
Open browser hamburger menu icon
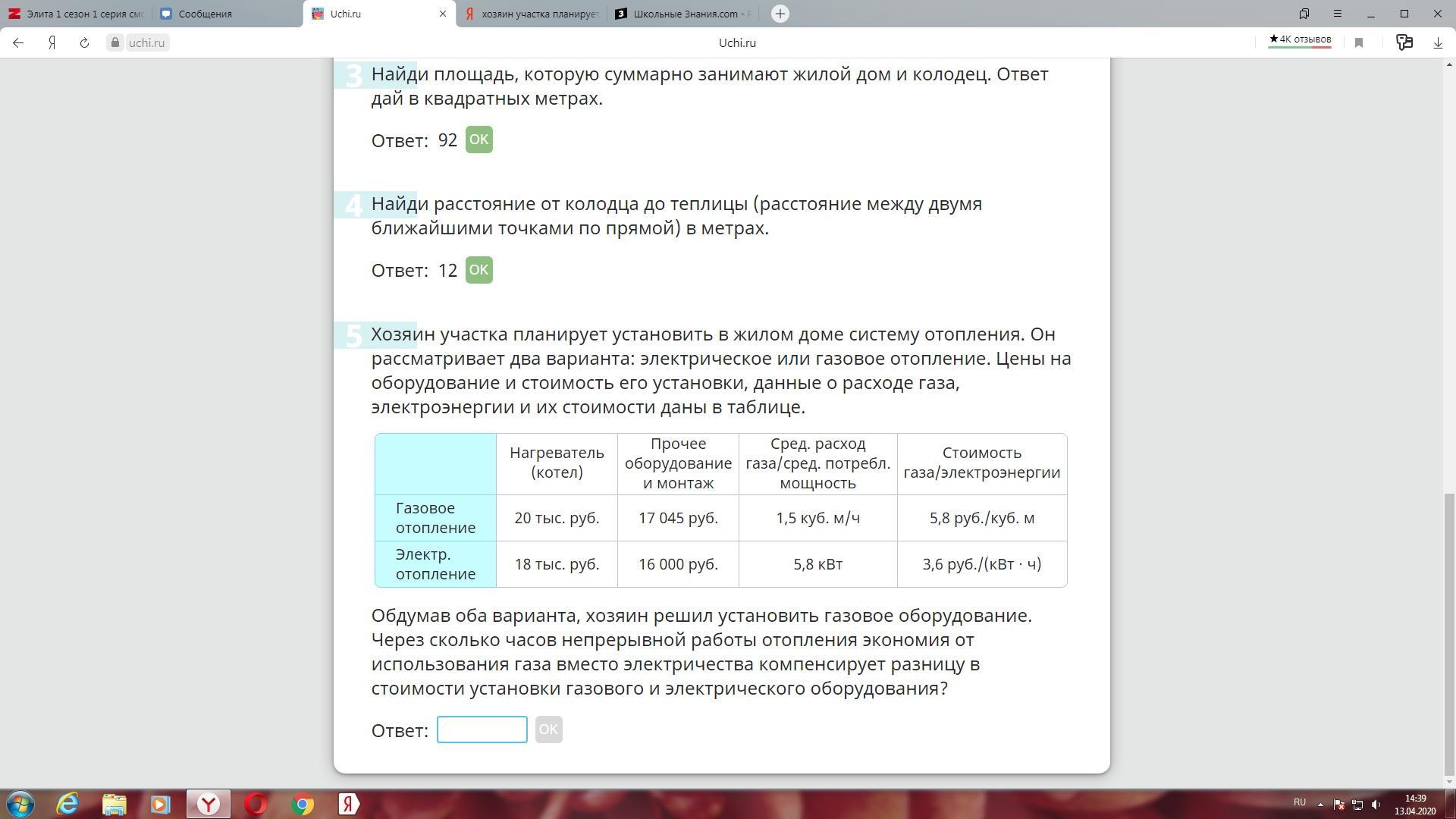[x=1338, y=14]
